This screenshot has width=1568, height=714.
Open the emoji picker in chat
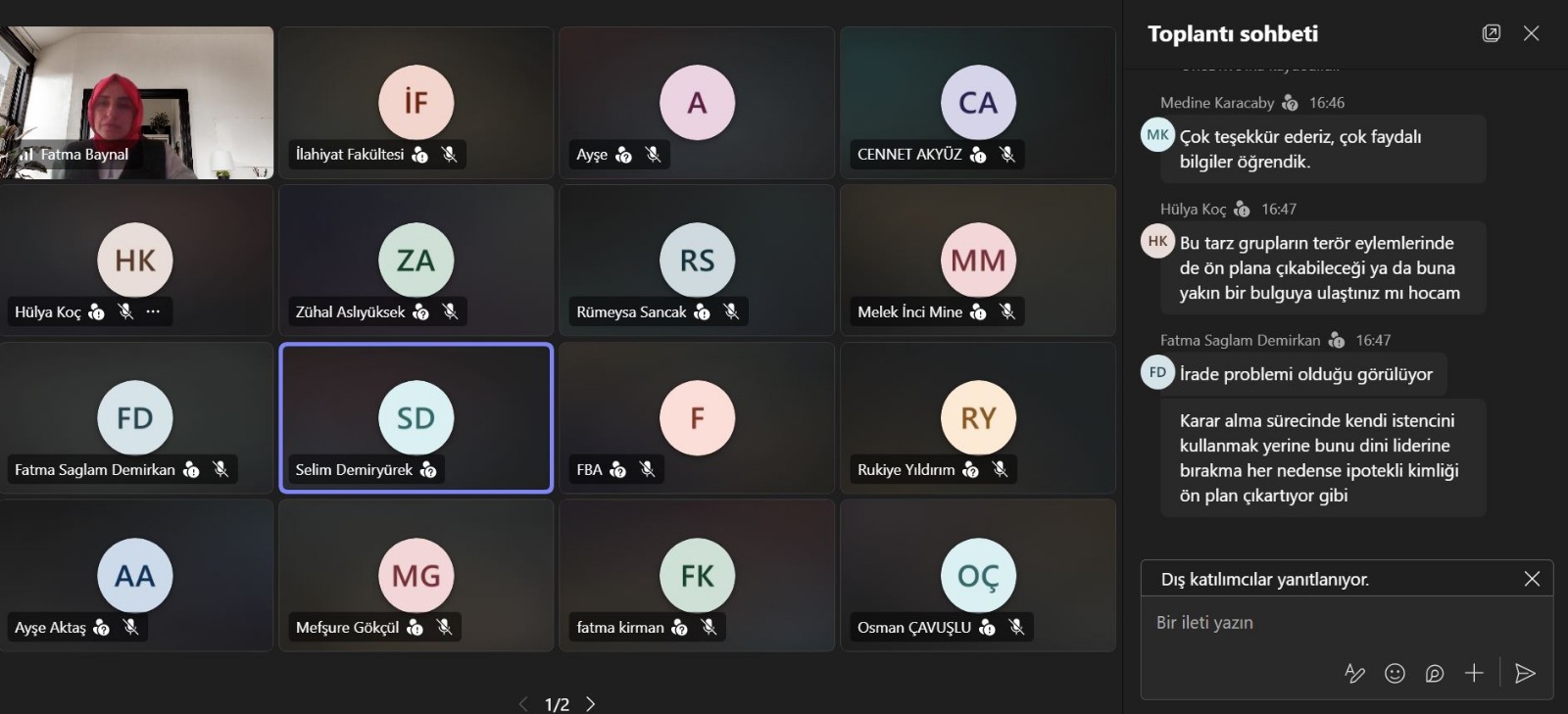point(1395,673)
